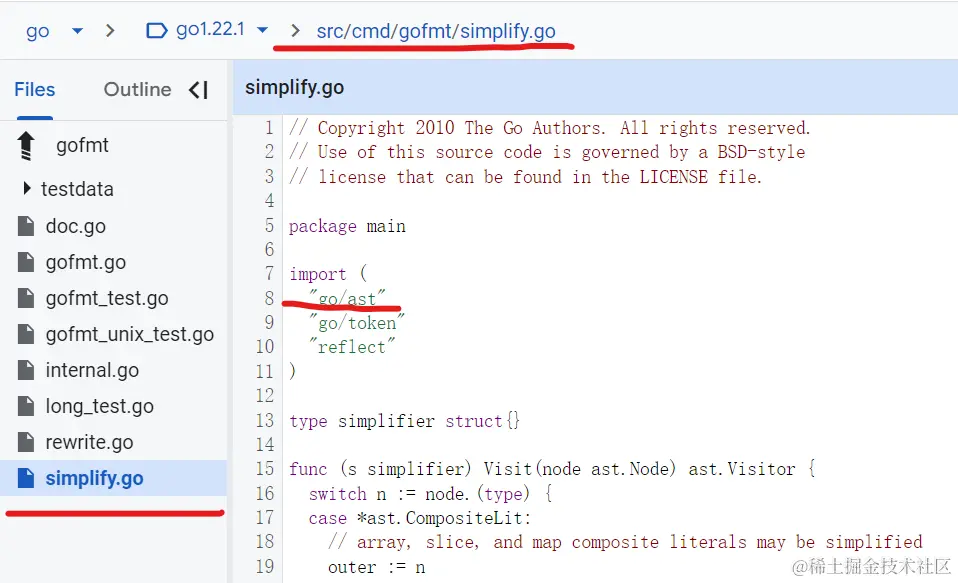Image resolution: width=958 pixels, height=583 pixels.
Task: Click line number 8 in gutter
Action: pos(269,298)
